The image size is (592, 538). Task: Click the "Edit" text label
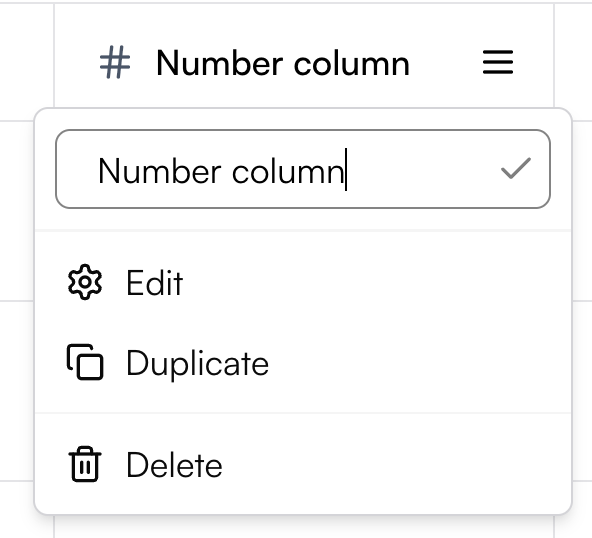point(155,283)
